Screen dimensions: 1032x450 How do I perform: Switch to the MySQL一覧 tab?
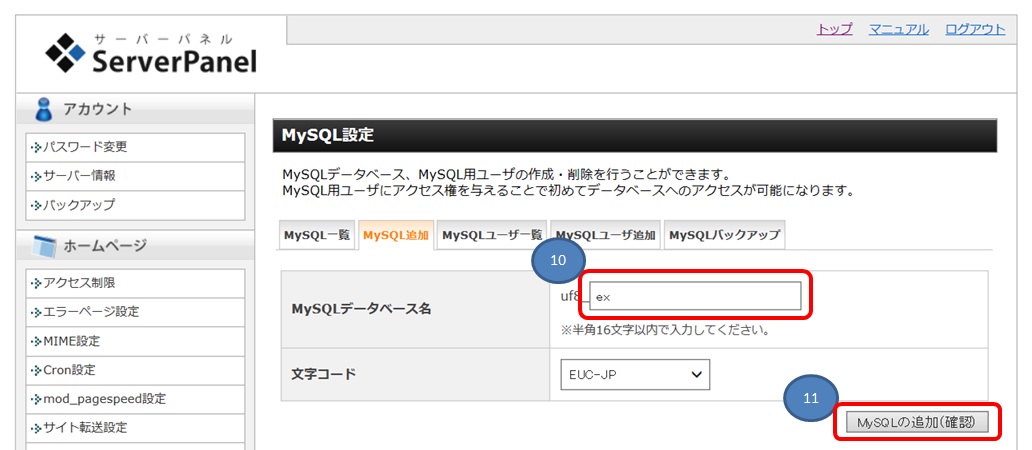coord(319,236)
